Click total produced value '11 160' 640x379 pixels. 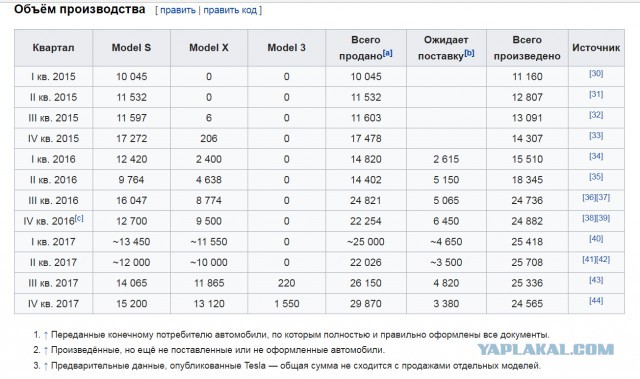[527, 77]
